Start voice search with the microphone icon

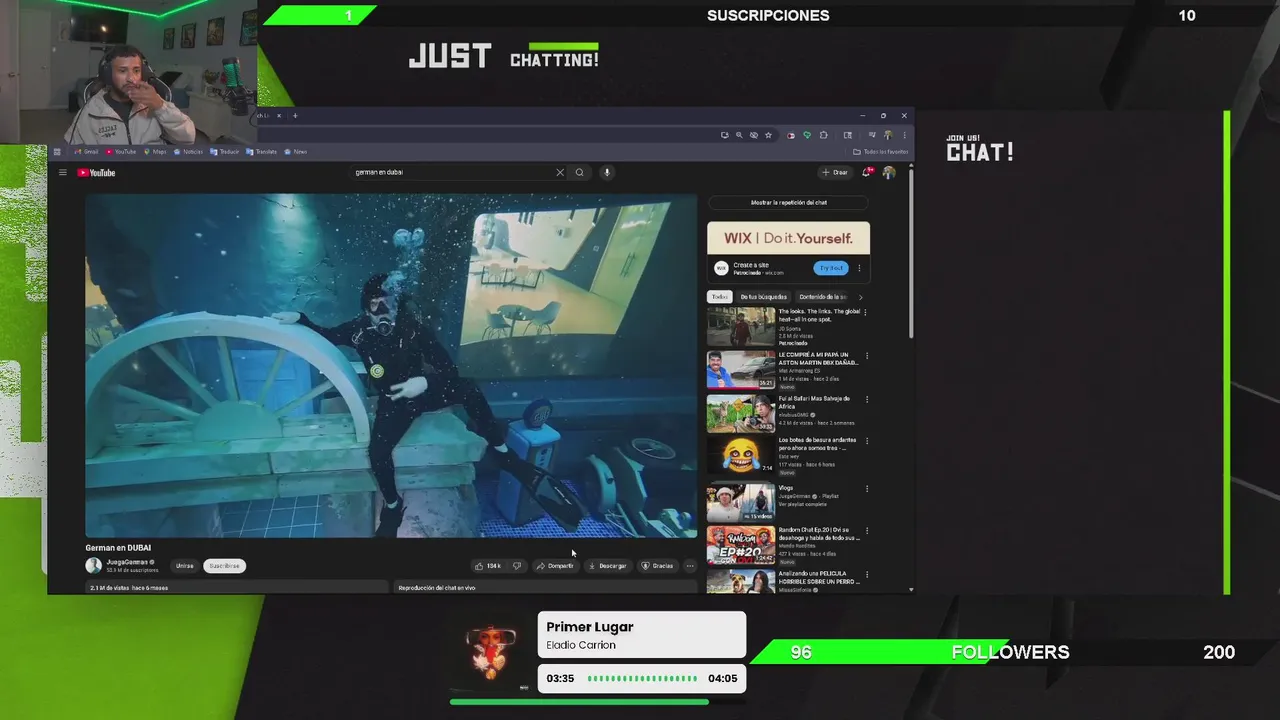coord(606,172)
